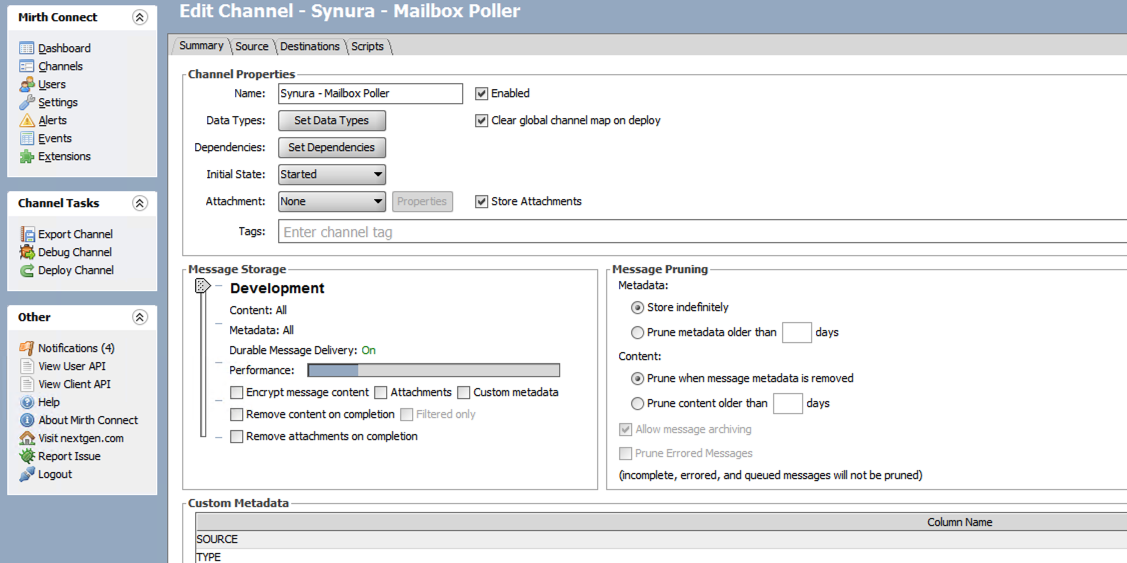Image resolution: width=1127 pixels, height=563 pixels.
Task: Enable Remove attachments on completion
Action: tap(236, 436)
